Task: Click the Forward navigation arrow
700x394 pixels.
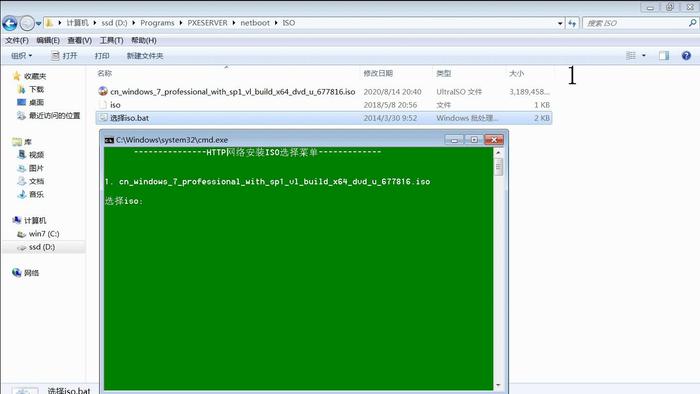Action: coord(27,23)
